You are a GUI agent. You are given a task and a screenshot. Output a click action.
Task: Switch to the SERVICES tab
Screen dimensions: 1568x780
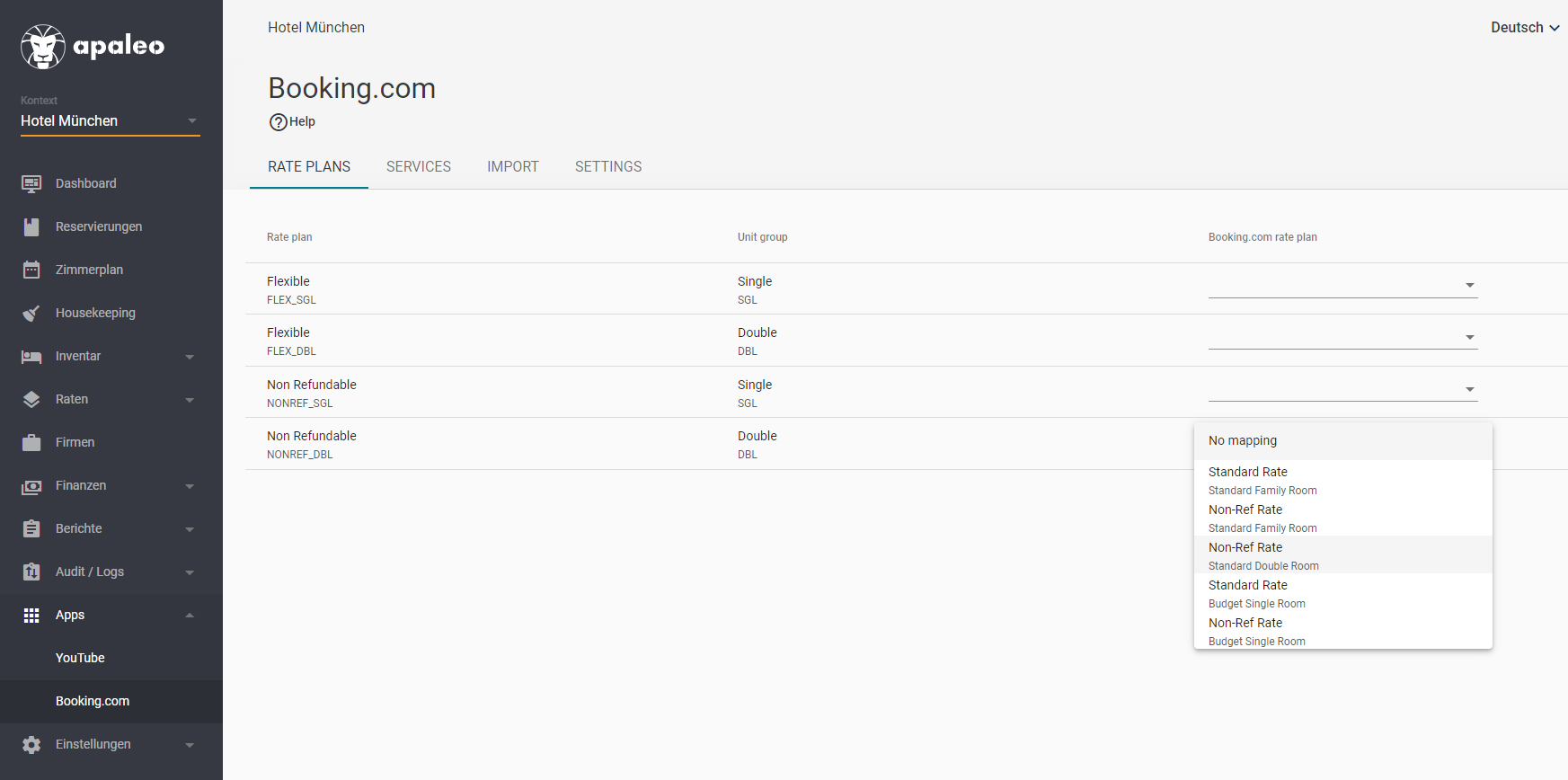tap(419, 167)
